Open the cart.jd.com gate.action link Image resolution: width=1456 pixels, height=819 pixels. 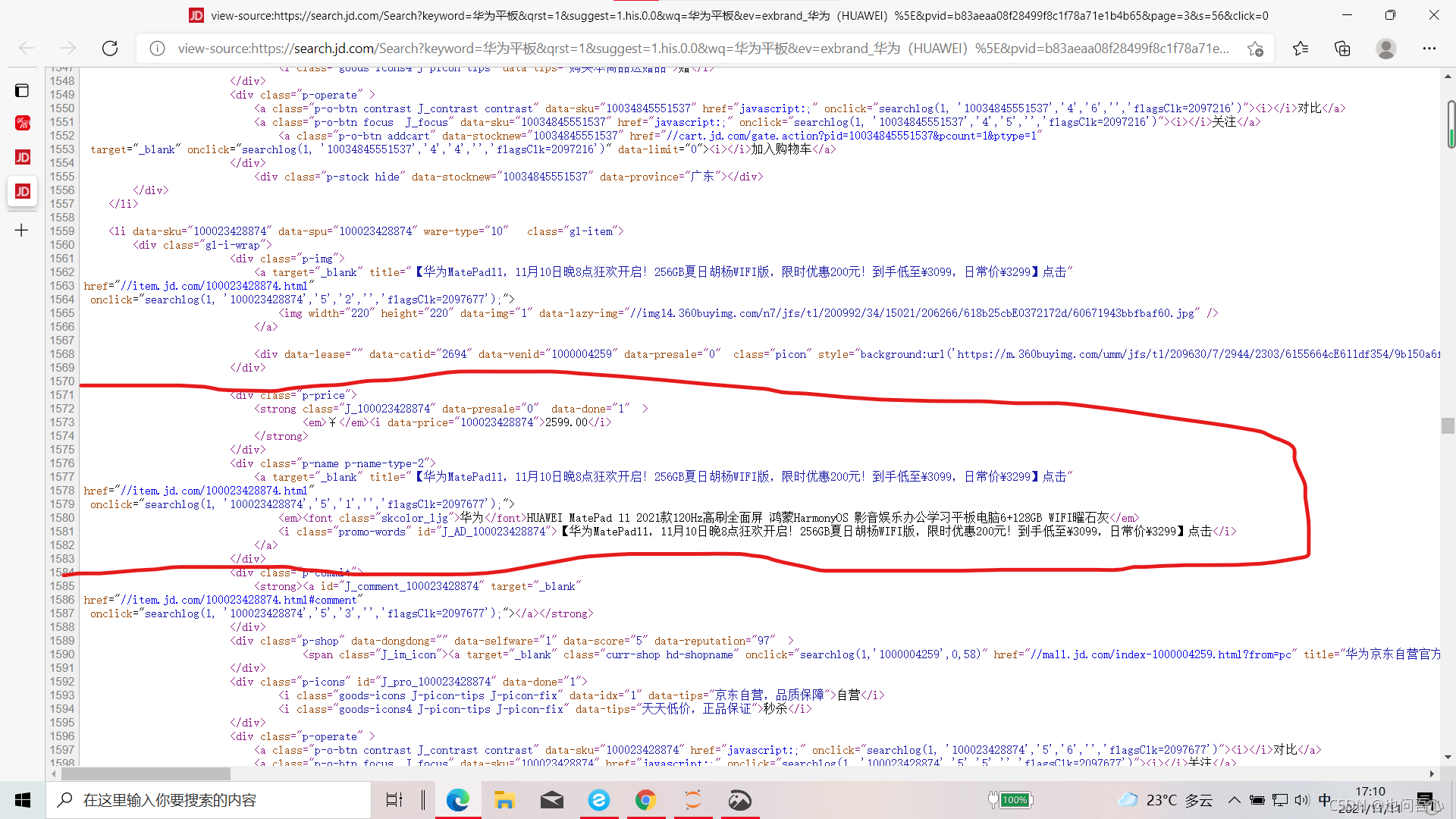point(852,136)
